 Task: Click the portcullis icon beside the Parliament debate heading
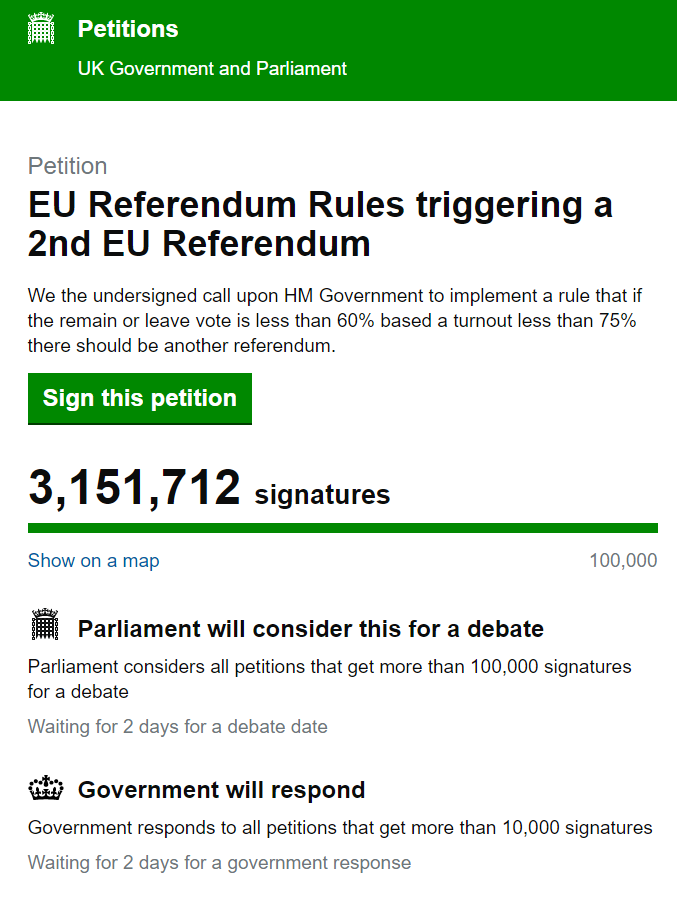[45, 627]
